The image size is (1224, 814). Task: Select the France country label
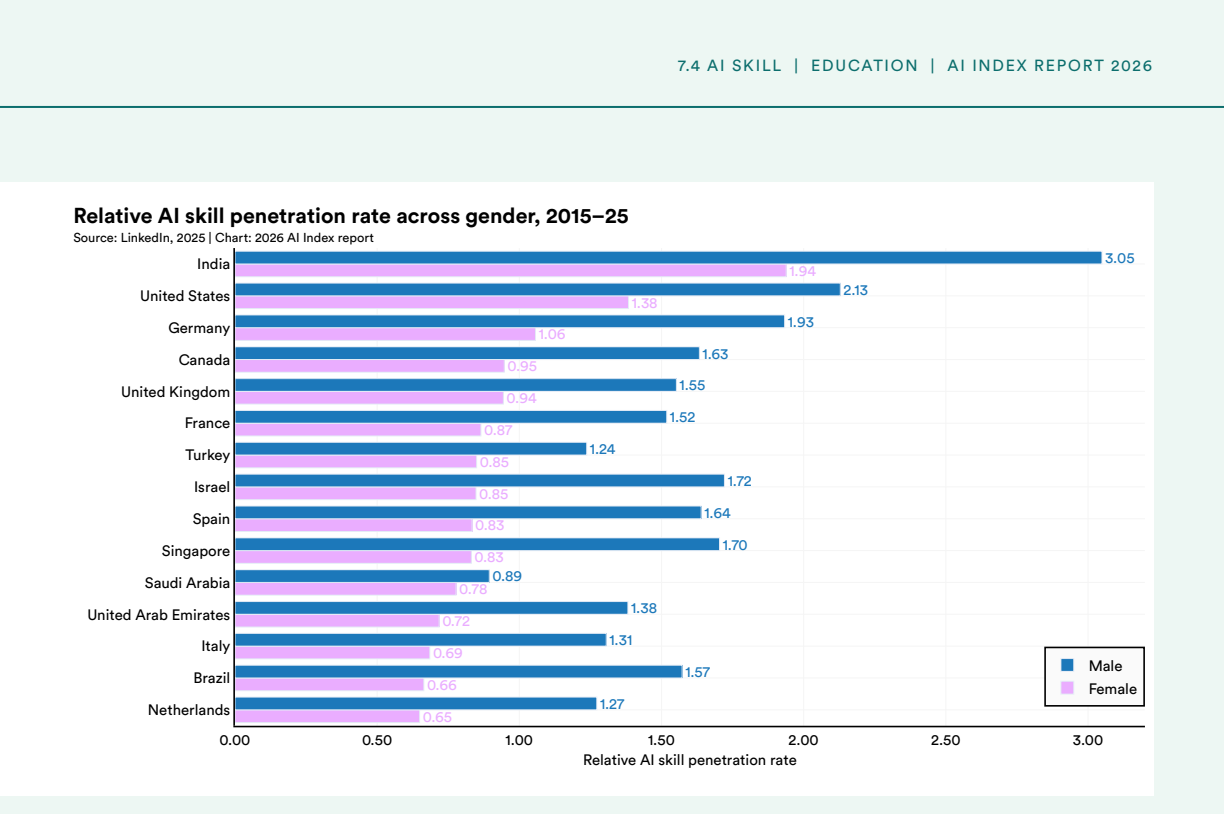[x=207, y=423]
